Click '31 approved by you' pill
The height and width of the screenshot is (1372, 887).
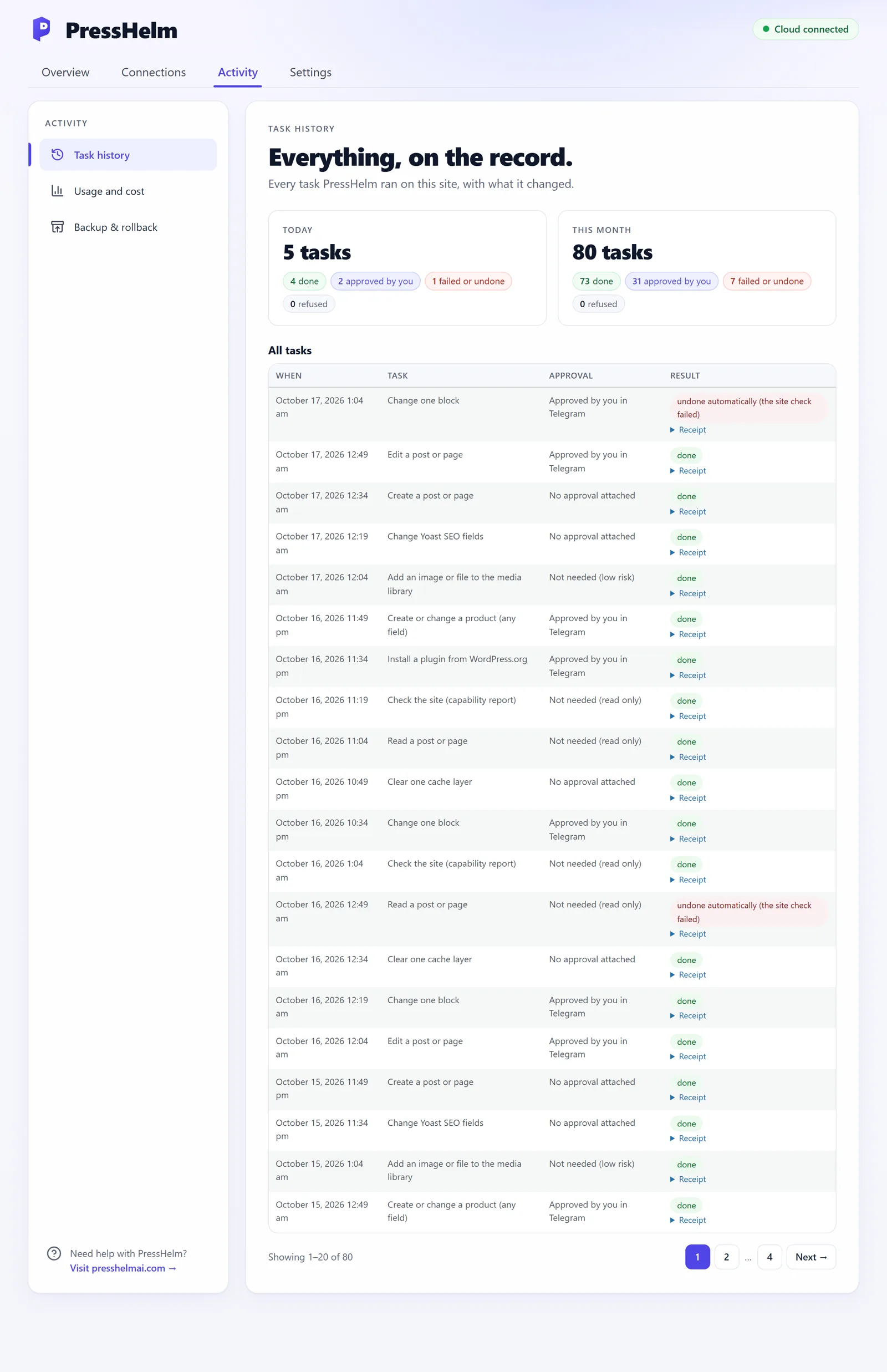pos(671,281)
